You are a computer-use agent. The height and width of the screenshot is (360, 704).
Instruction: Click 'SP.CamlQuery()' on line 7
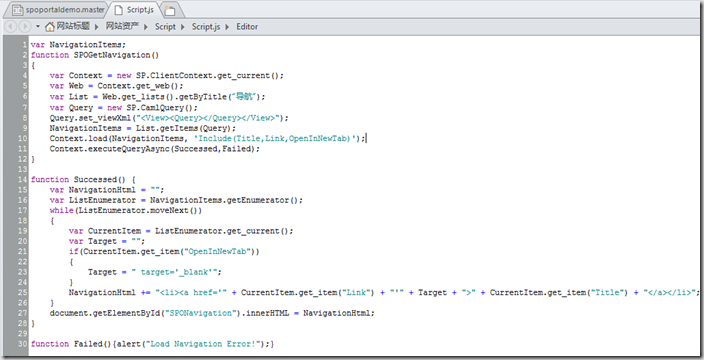point(159,108)
